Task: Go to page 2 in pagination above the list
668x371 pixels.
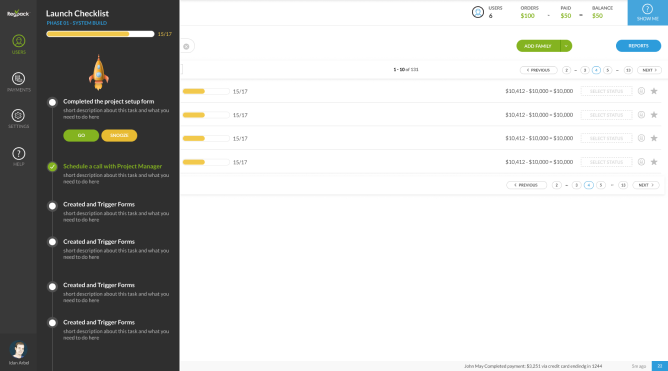Action: pyautogui.click(x=566, y=70)
